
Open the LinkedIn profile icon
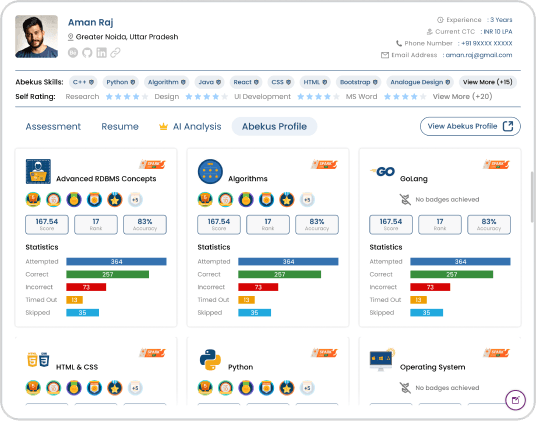(x=102, y=53)
